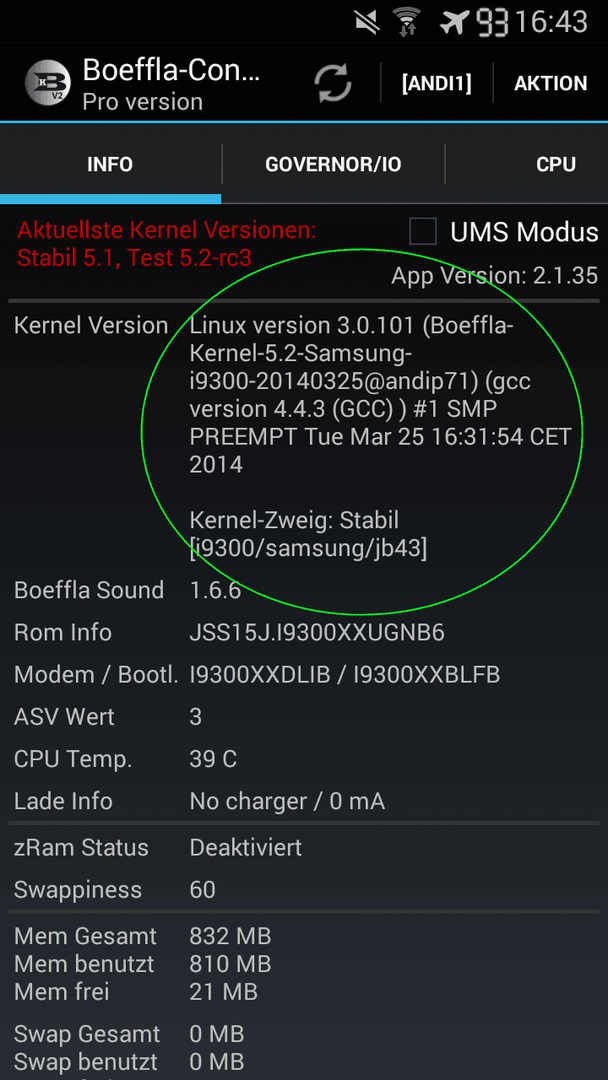The height and width of the screenshot is (1080, 608).
Task: Select the INFO tab
Action: (110, 165)
